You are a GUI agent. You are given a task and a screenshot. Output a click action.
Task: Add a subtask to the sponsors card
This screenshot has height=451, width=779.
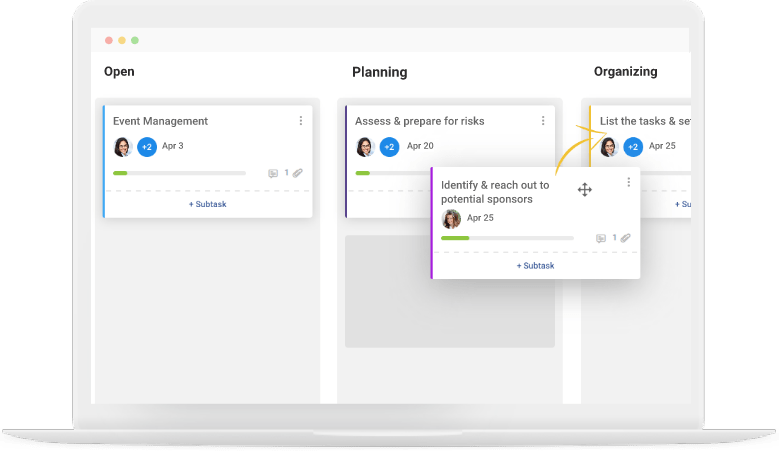point(535,266)
